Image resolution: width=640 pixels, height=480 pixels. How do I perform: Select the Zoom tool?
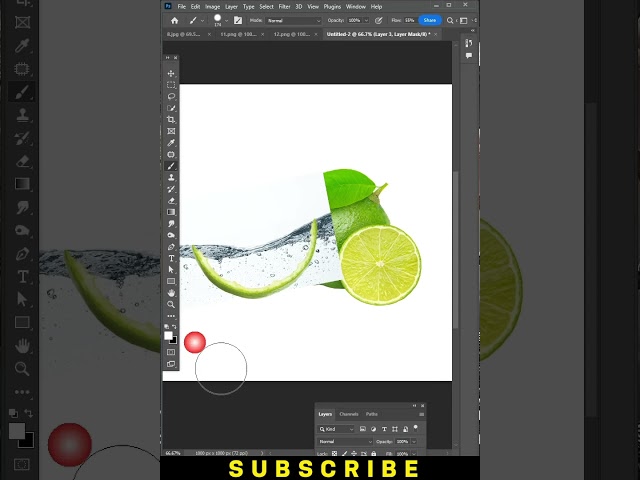pos(171,304)
